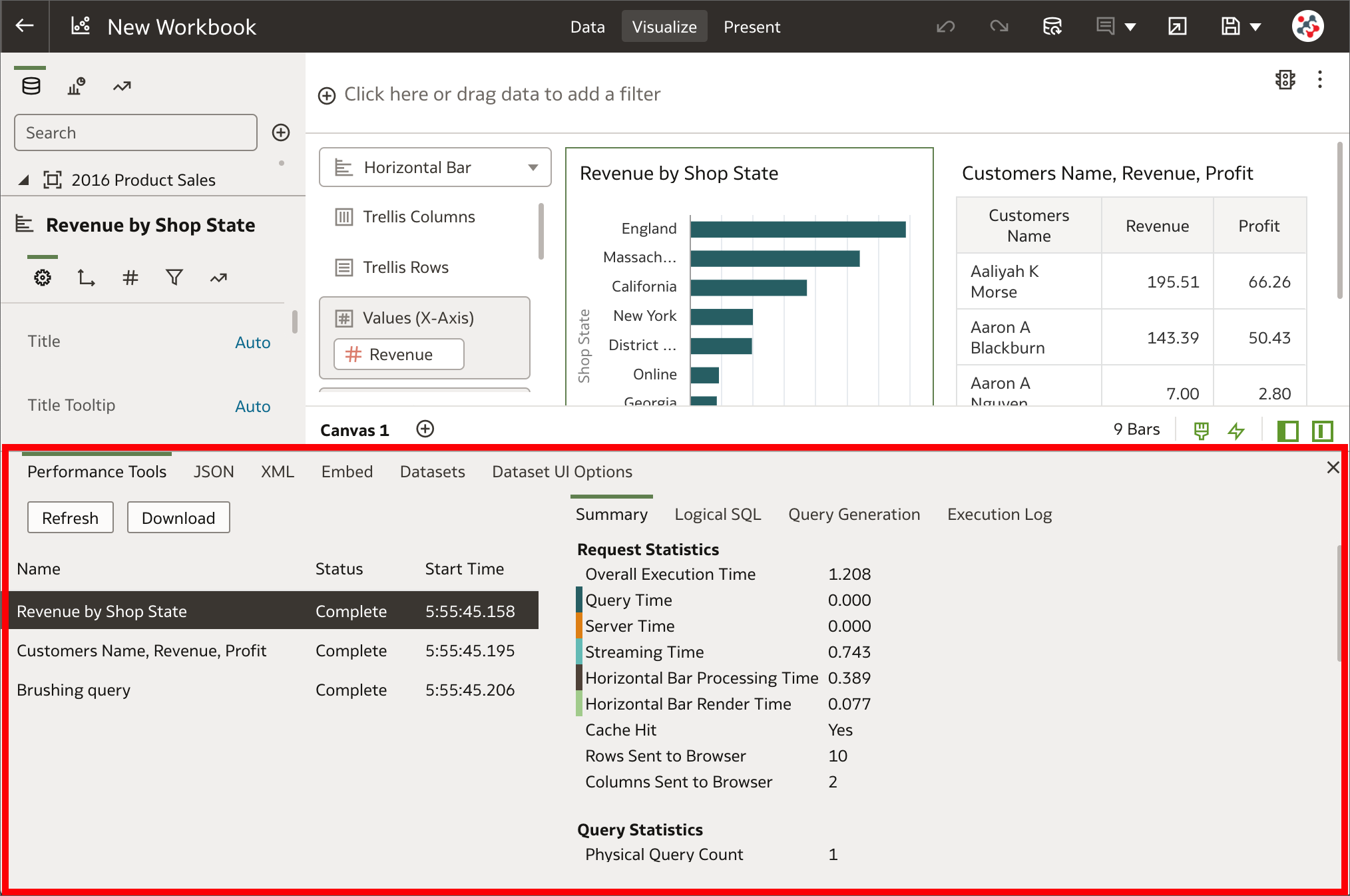Screen dimensions: 1350x896
Task: Open the gear settings icon in properties panel
Action: pyautogui.click(x=42, y=278)
